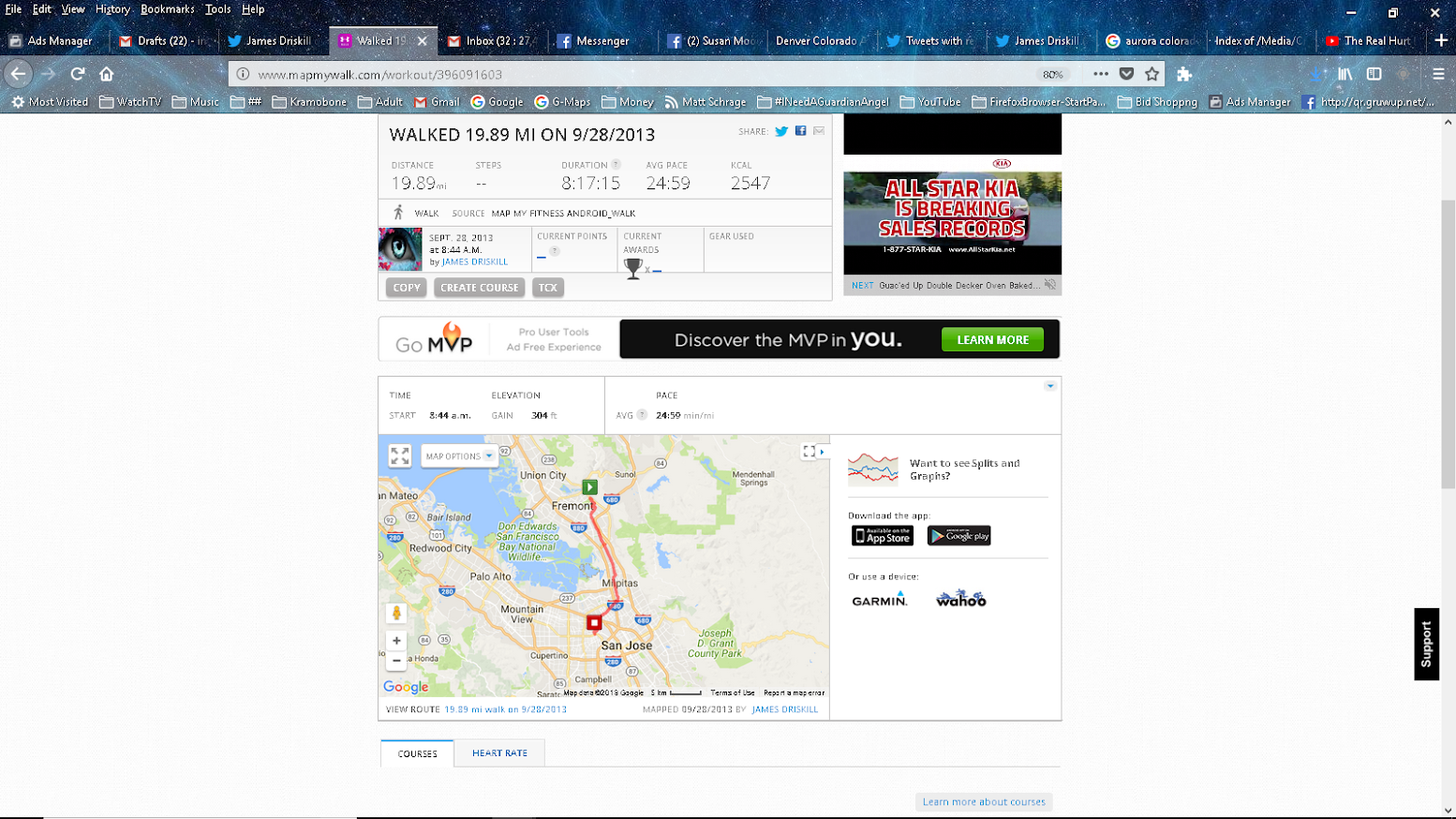Zoom out on the route map
1456x819 pixels.
(396, 661)
